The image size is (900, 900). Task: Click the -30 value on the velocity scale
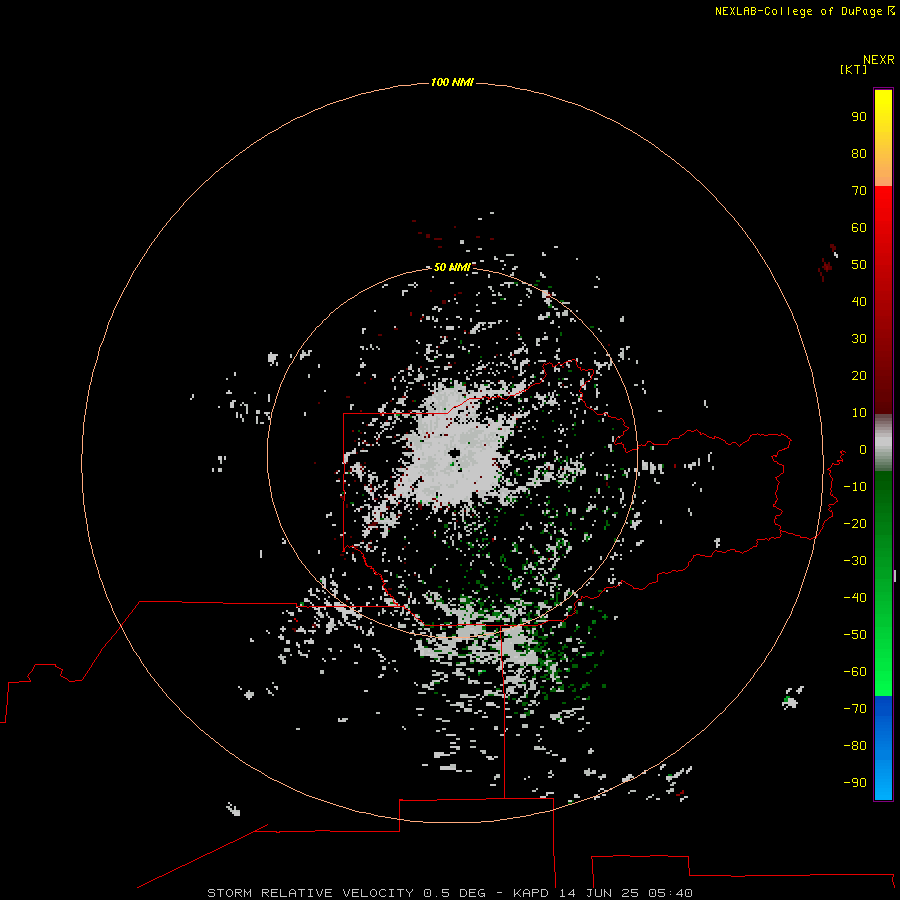(855, 561)
